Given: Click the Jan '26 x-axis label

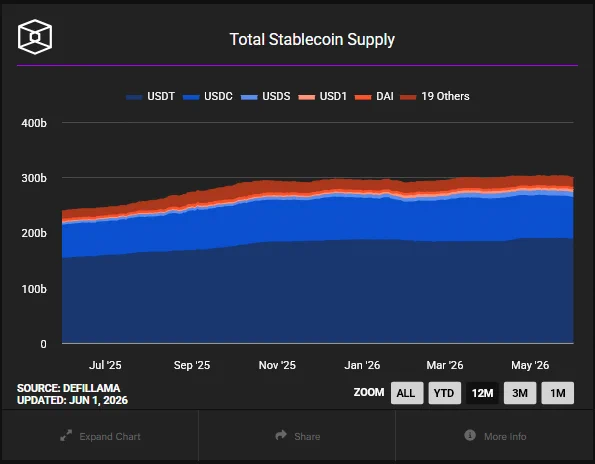Looking at the screenshot, I should (362, 365).
